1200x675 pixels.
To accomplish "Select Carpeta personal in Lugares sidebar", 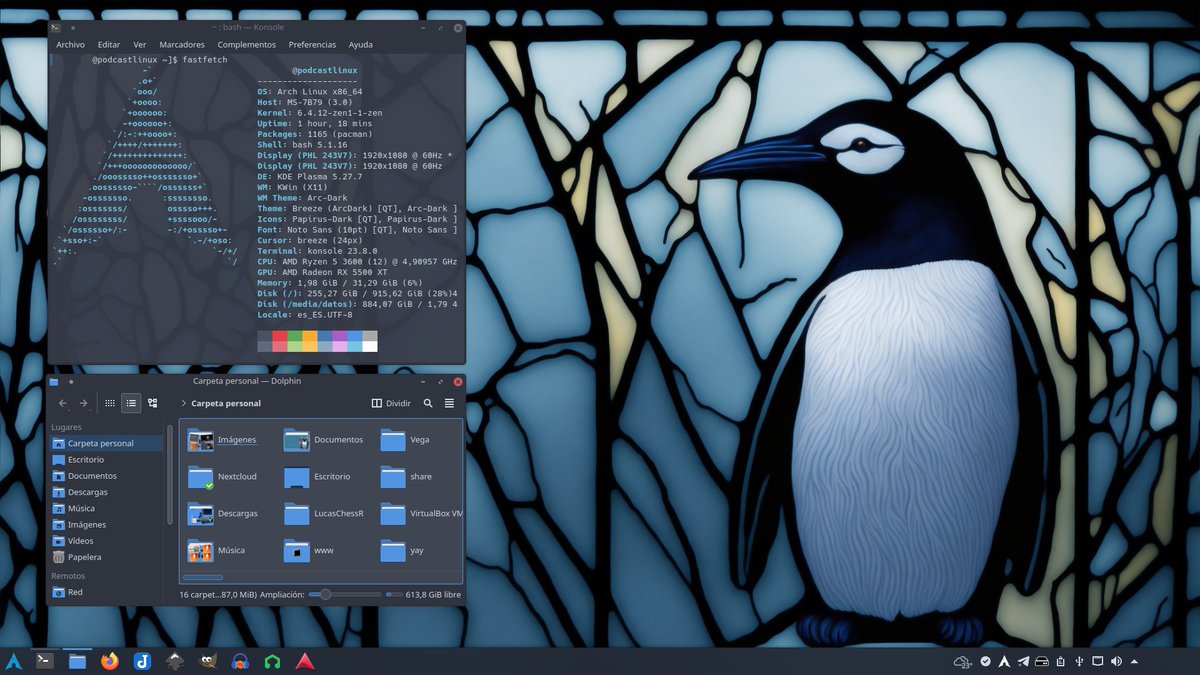I will click(106, 443).
